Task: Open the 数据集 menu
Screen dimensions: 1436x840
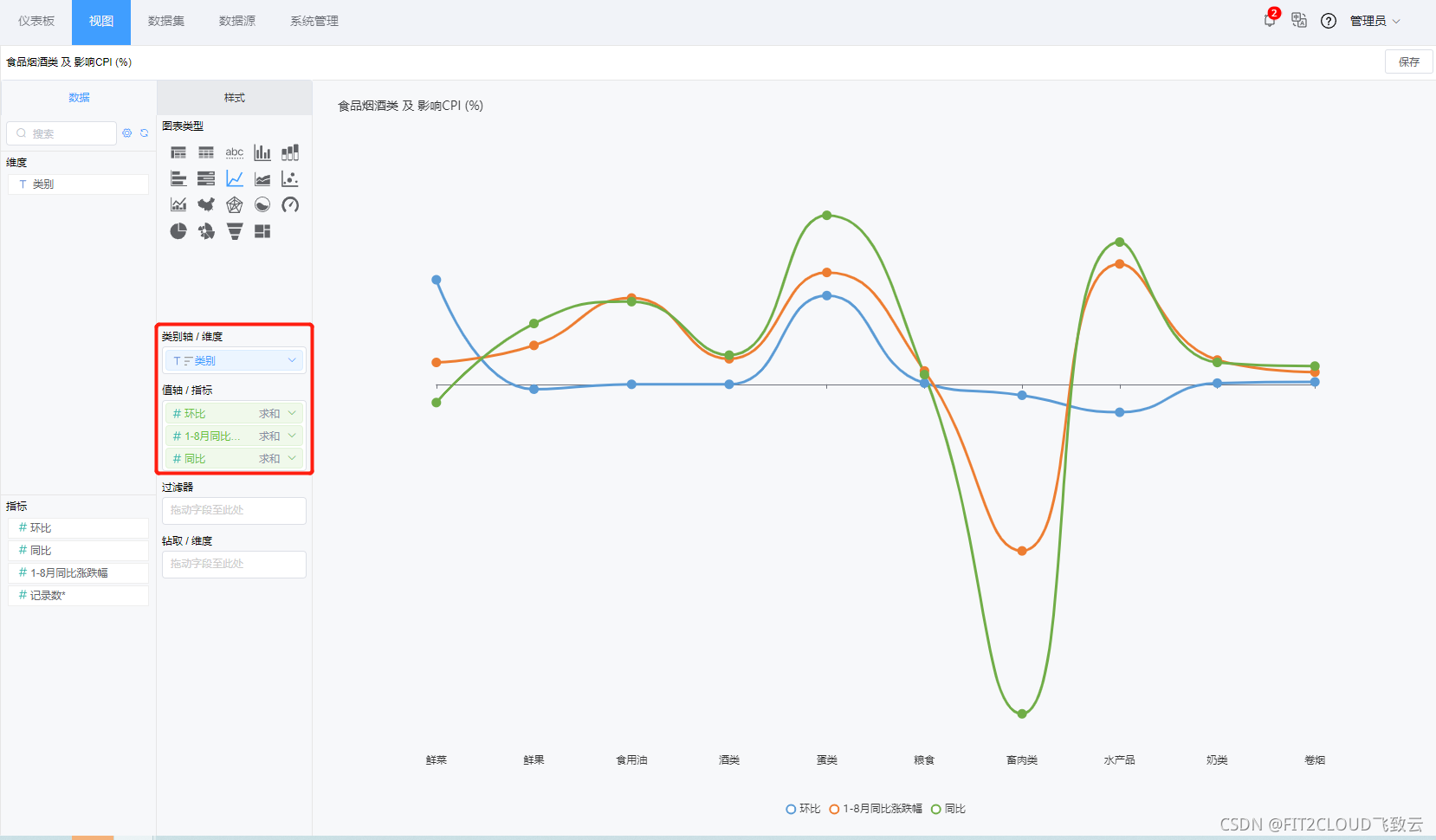Action: point(166,21)
